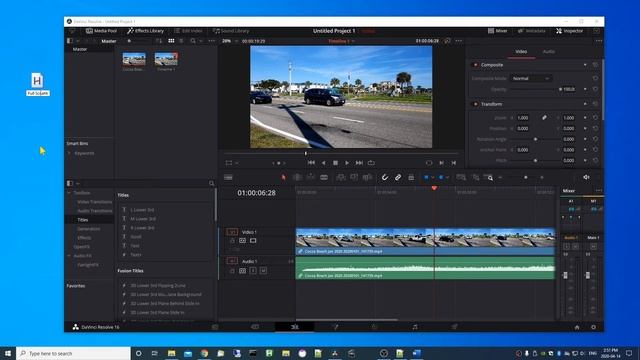Expand the Keywords smart bin
Screen dimensions: 640x360
(69, 153)
